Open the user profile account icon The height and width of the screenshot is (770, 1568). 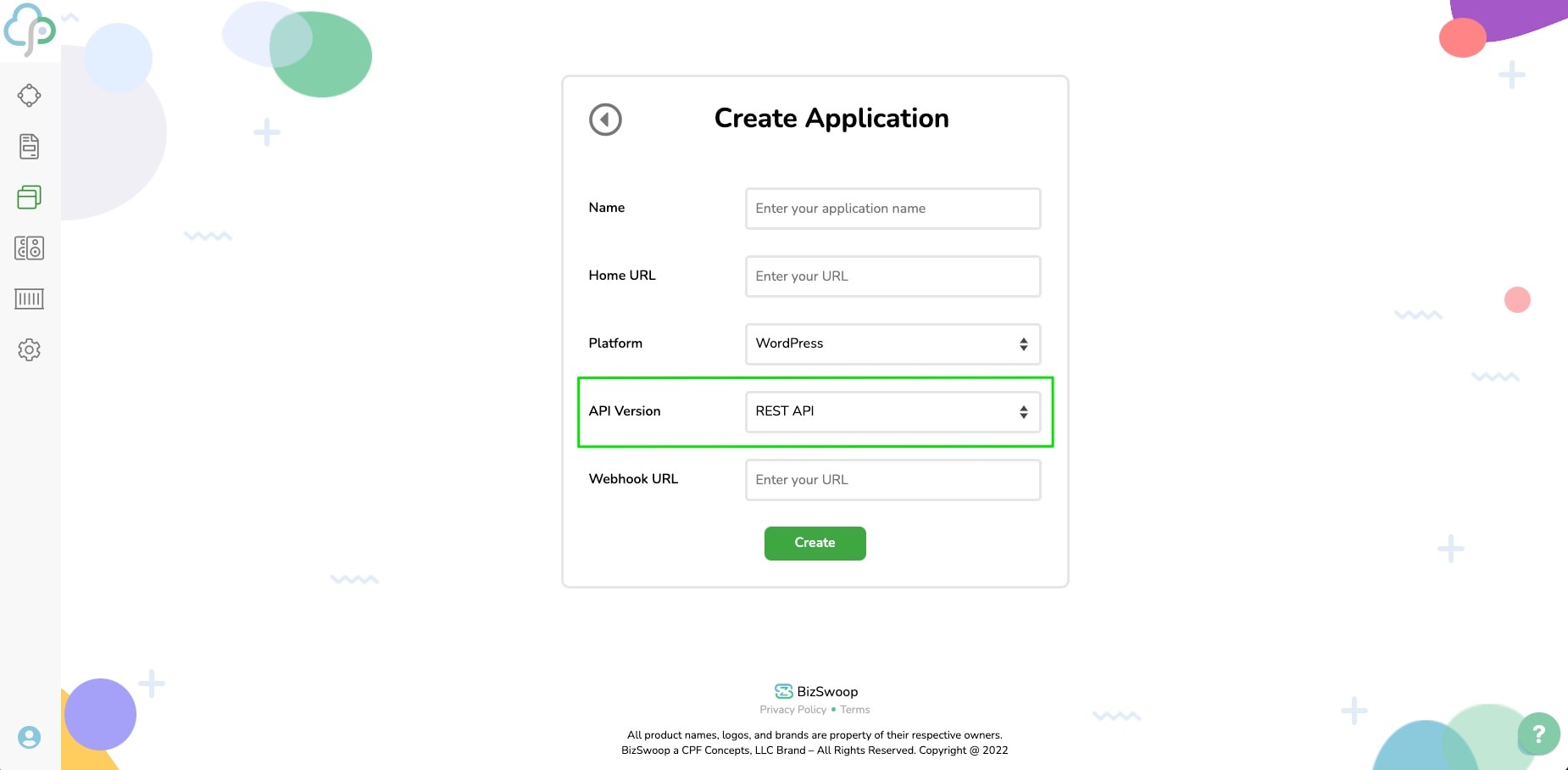(30, 736)
